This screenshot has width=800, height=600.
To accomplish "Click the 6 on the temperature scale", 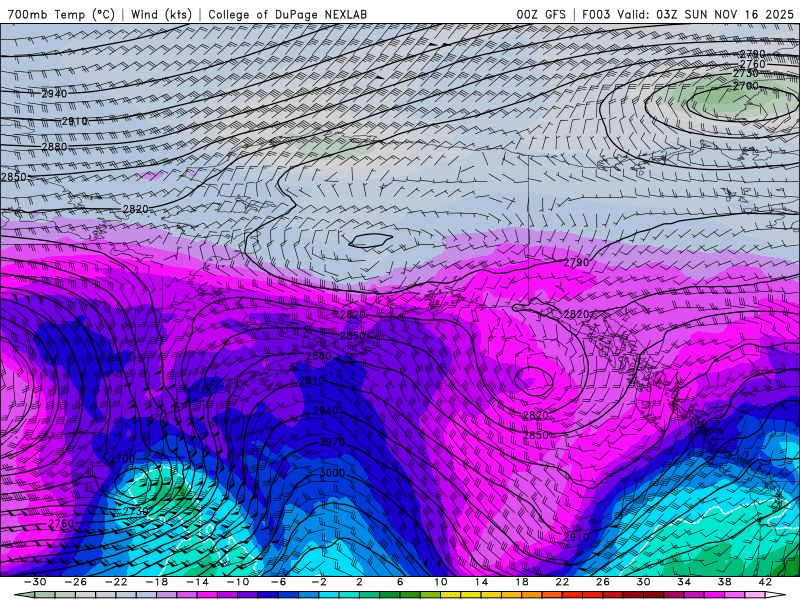I will 400,582.
